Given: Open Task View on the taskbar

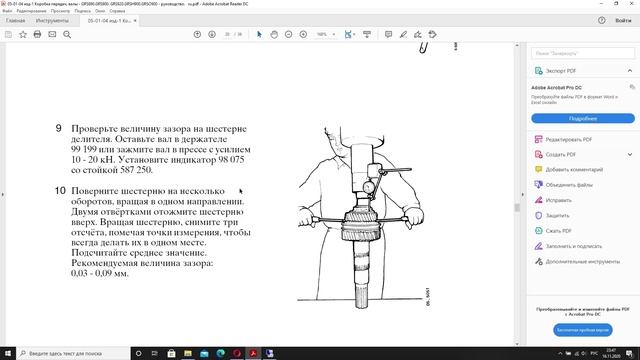Looking at the screenshot, I should (155, 353).
